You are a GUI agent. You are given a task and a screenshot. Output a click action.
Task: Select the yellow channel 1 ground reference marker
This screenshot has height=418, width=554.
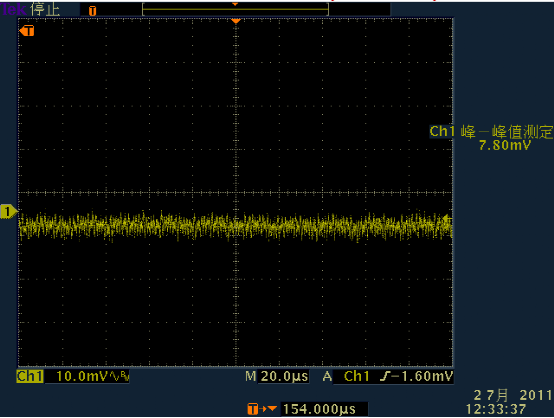pos(9,212)
